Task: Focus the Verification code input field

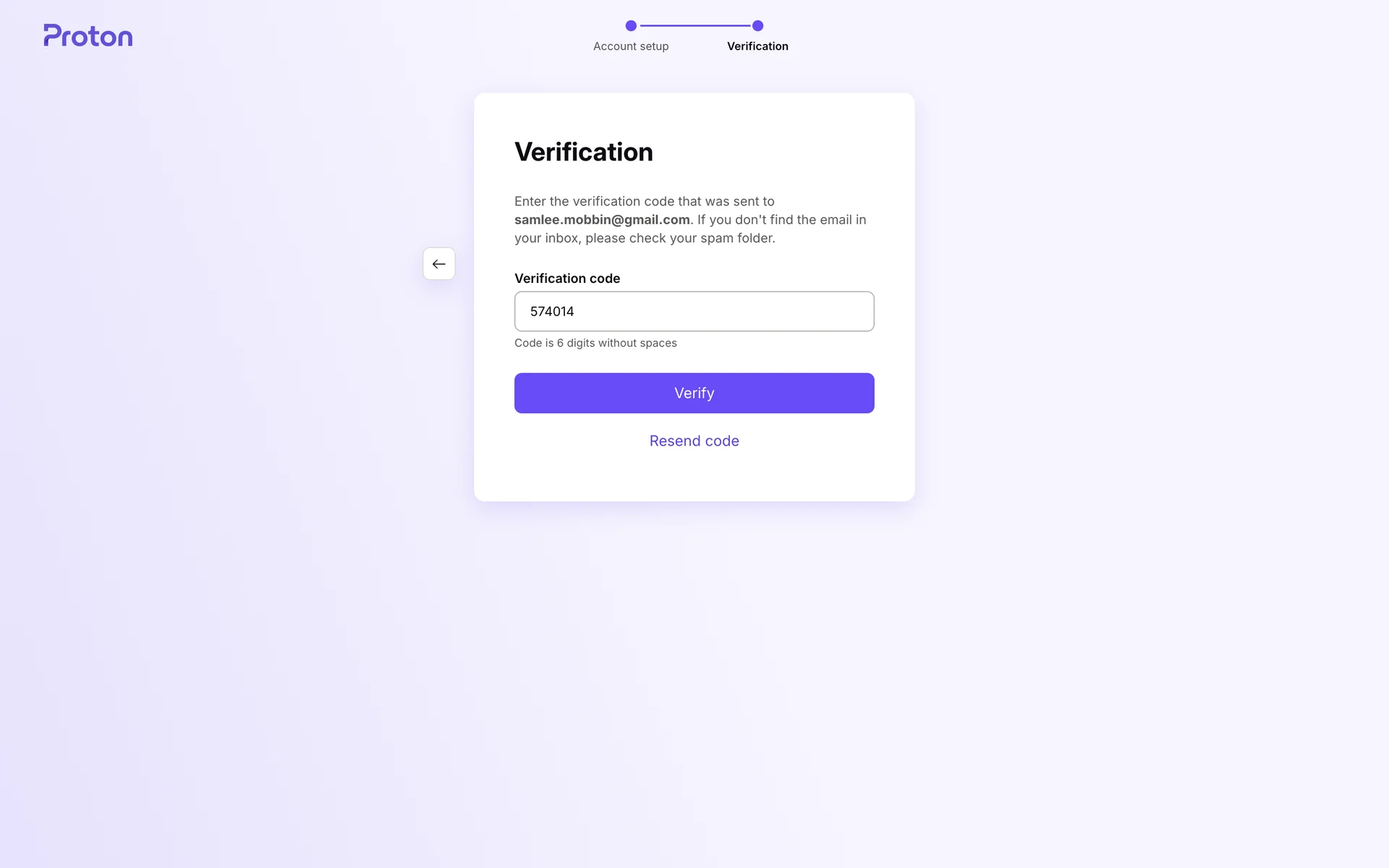Action: click(694, 312)
